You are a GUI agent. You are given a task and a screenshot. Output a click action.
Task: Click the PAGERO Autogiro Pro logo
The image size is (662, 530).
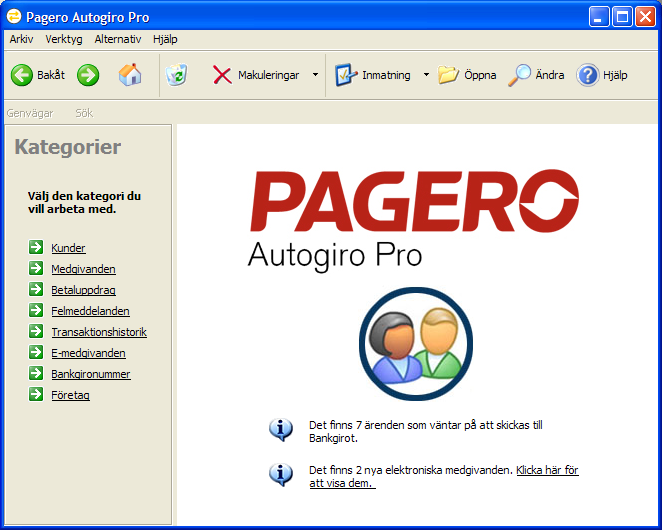point(414,220)
